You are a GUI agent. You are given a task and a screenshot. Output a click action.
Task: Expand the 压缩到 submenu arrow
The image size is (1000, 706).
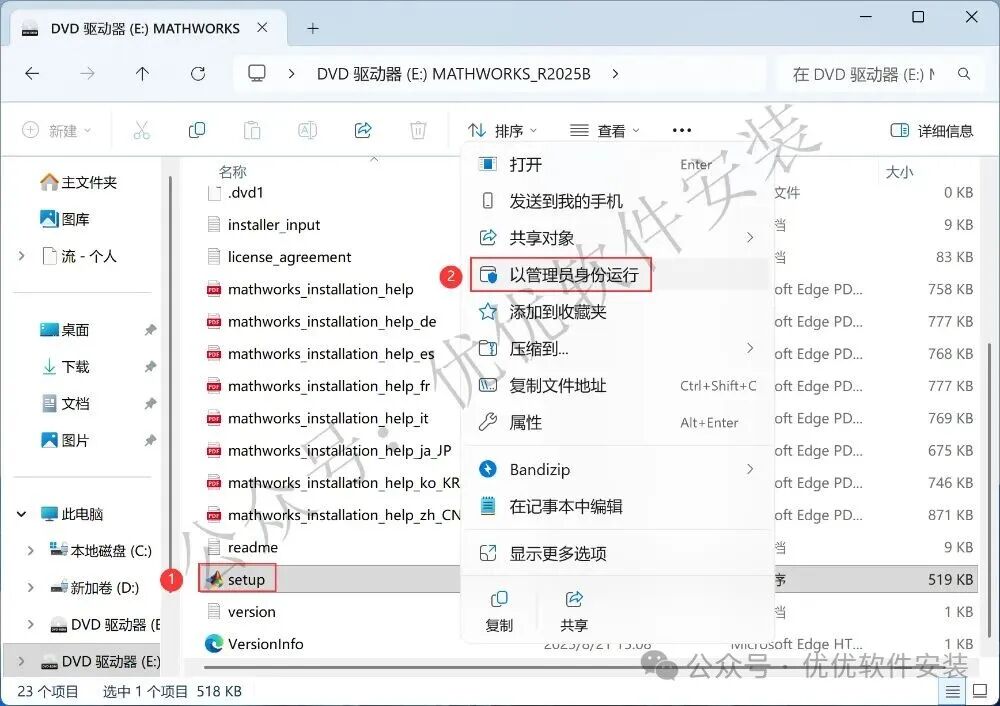tap(750, 348)
